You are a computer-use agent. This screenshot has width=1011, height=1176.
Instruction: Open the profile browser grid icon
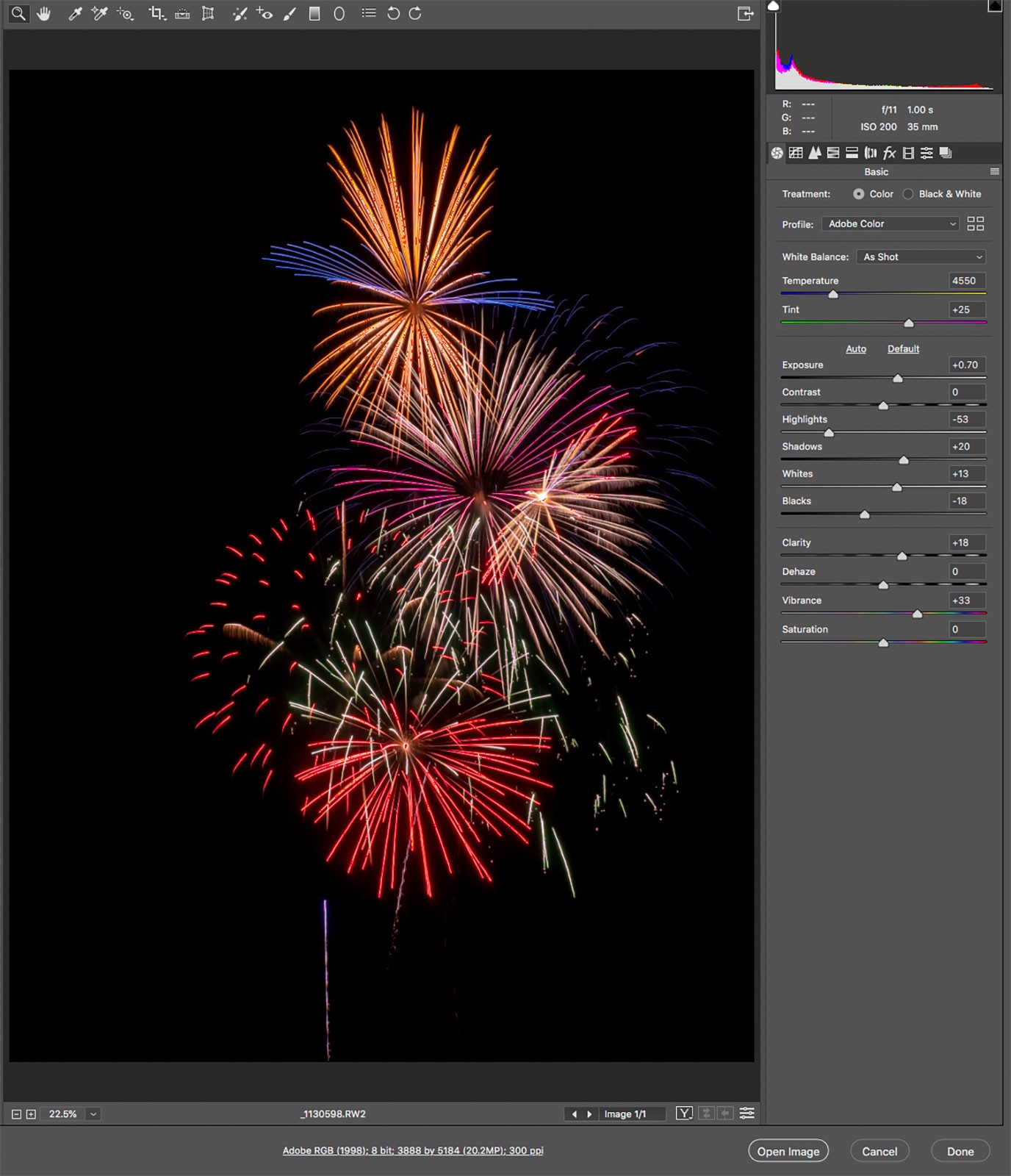975,224
